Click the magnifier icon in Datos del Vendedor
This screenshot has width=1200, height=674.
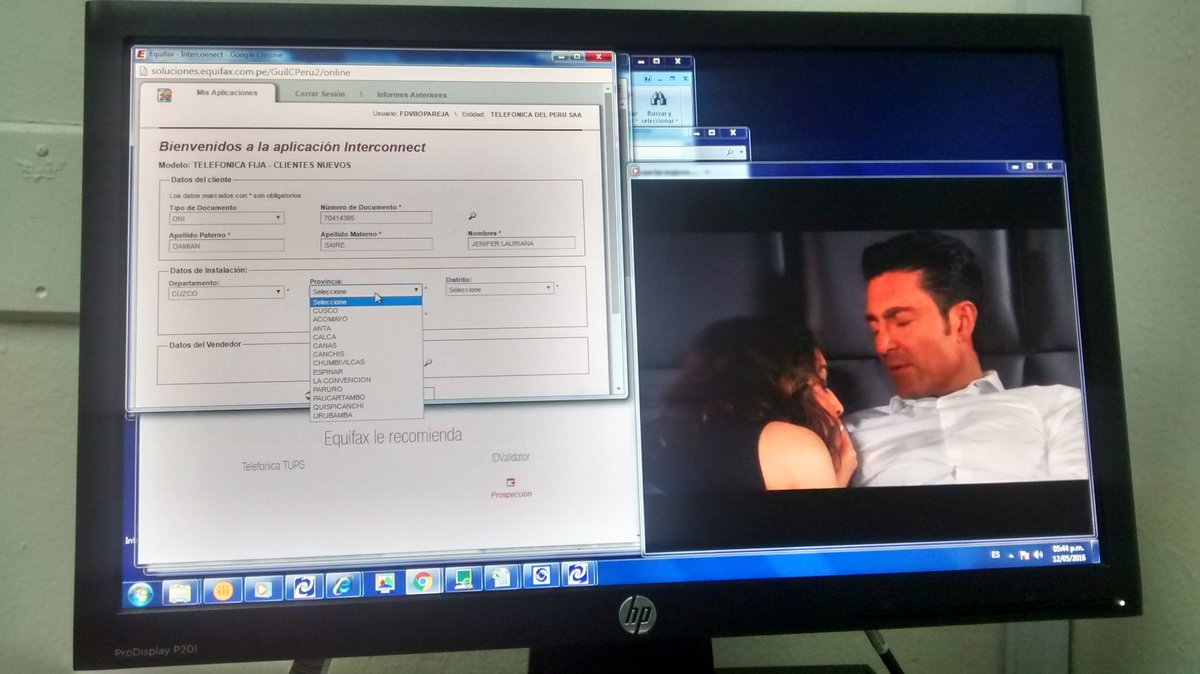(428, 363)
